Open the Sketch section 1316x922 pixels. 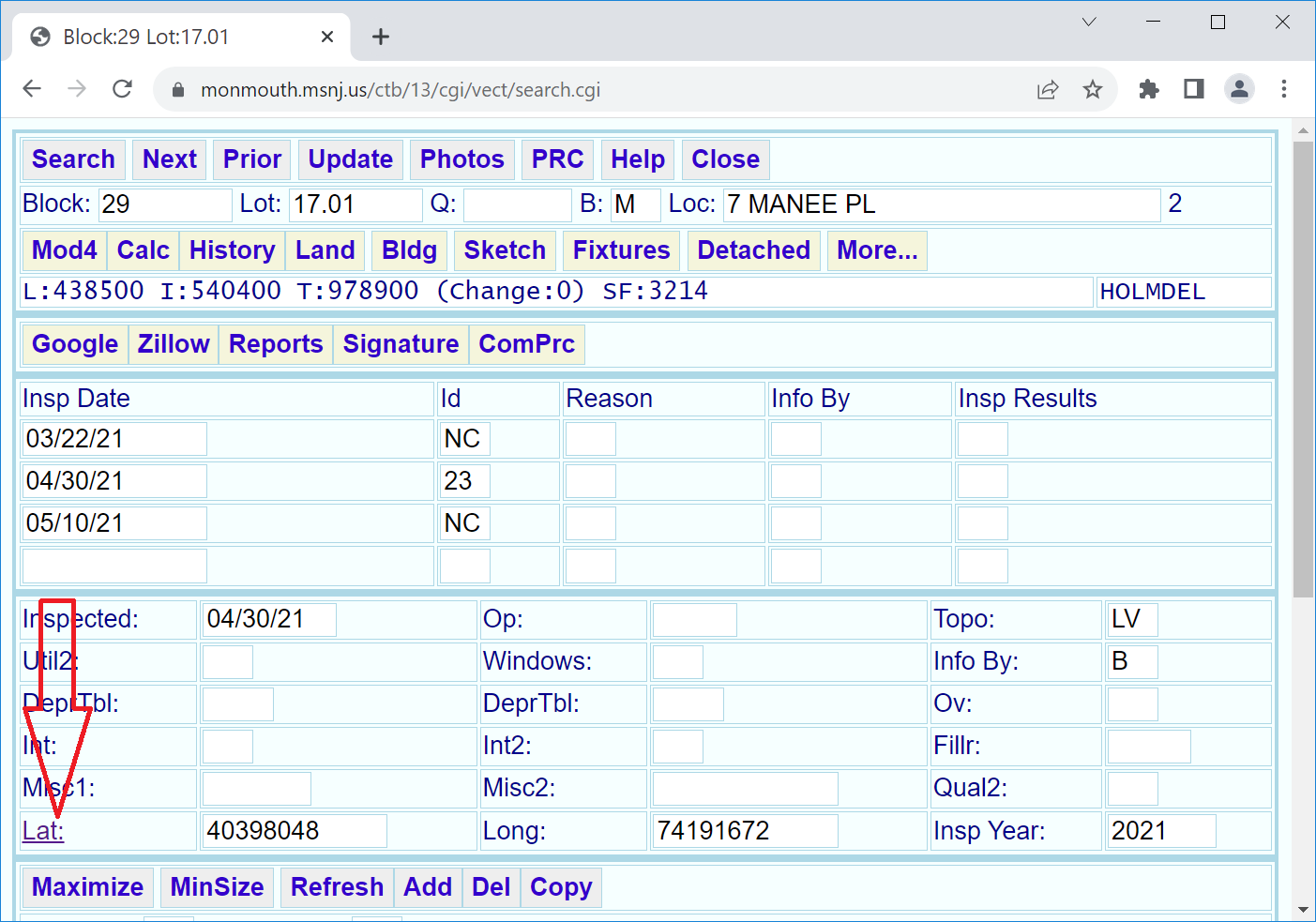tap(505, 250)
